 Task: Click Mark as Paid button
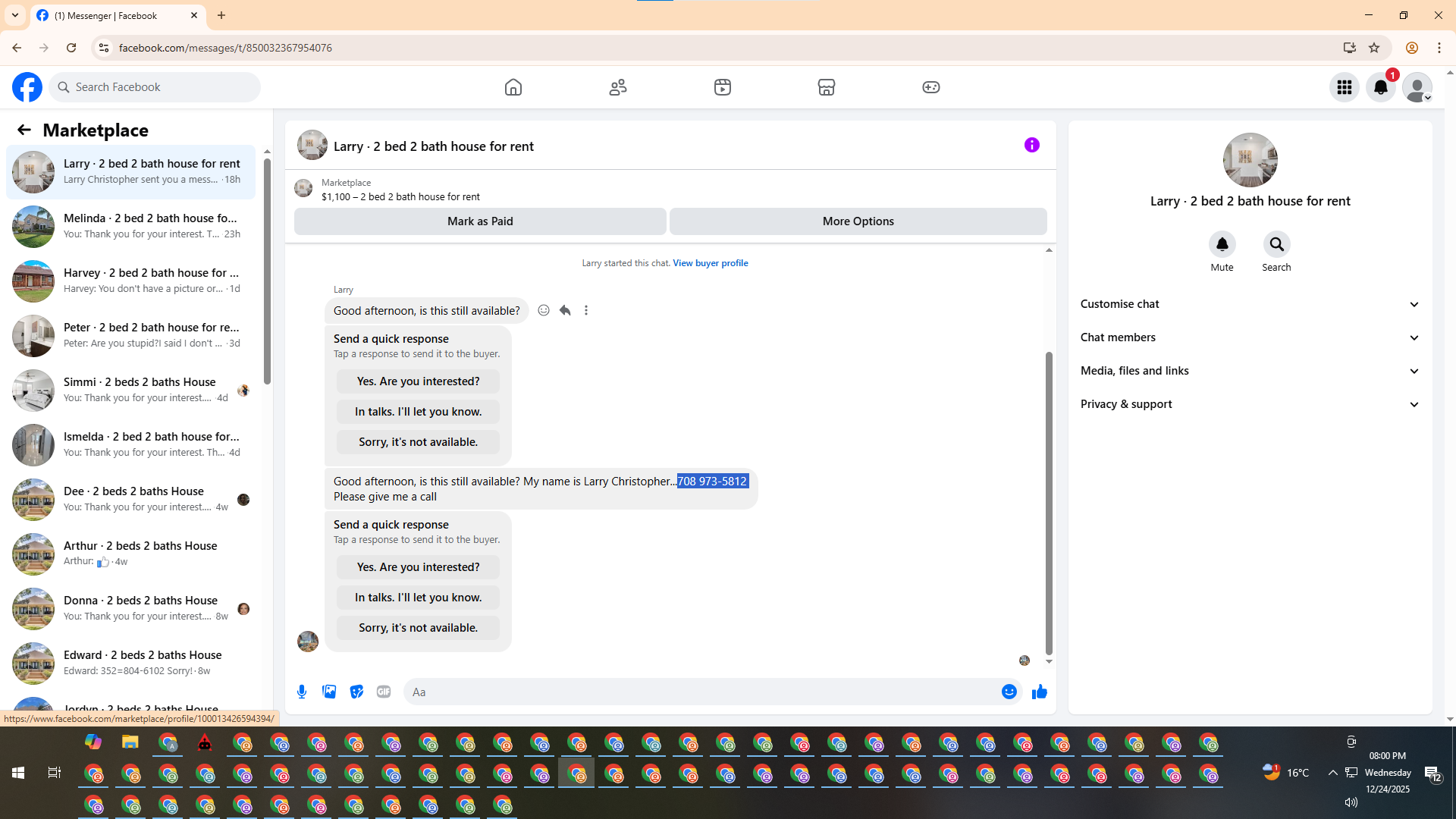[480, 221]
